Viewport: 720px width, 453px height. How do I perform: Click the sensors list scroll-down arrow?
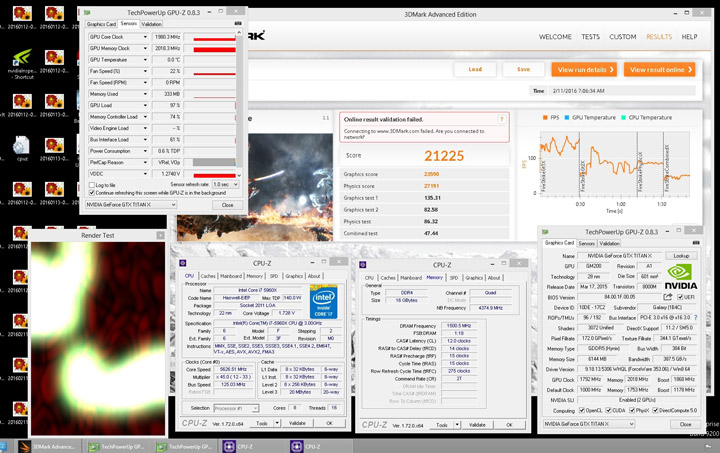point(239,175)
